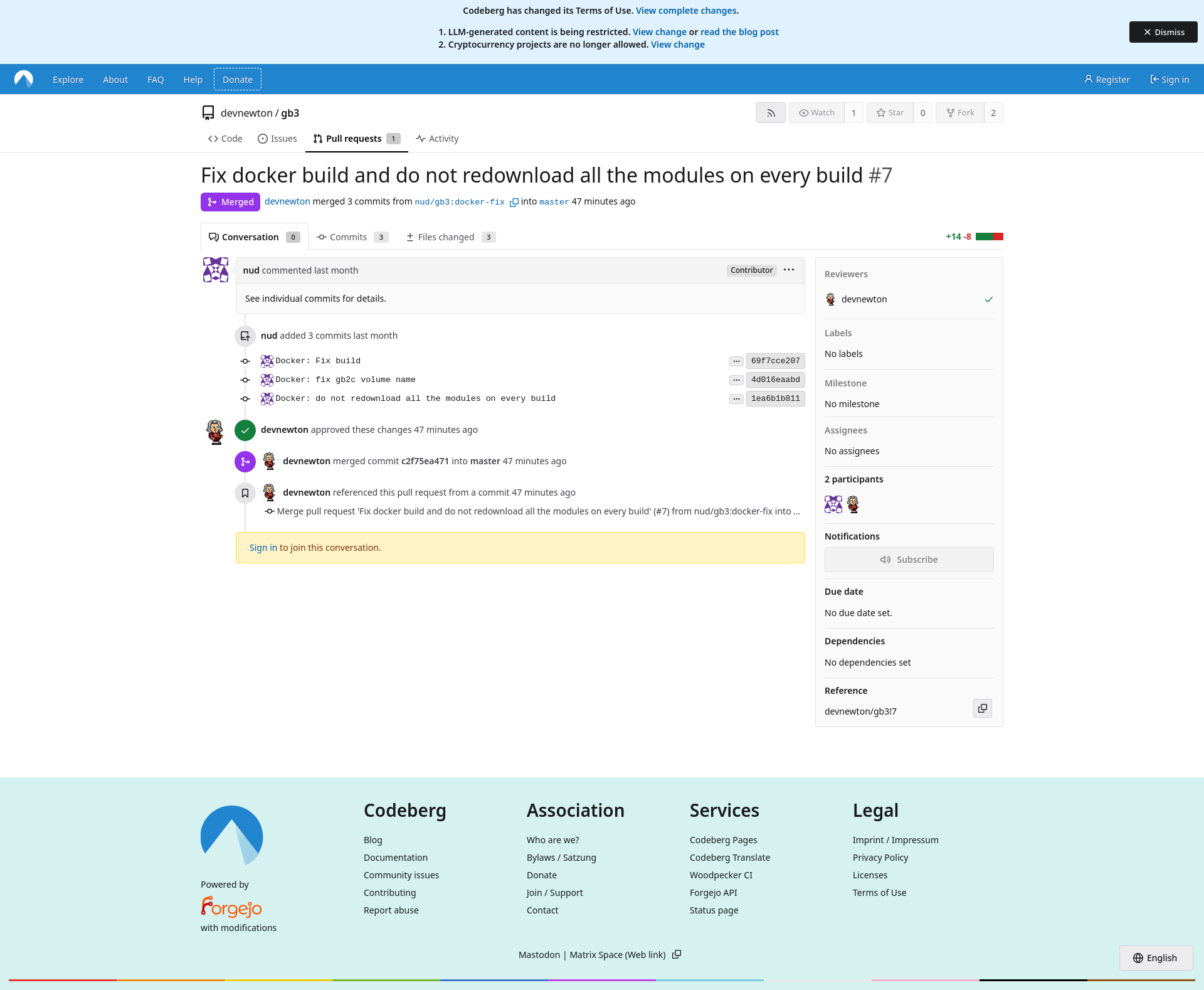Fork the gb3 repository
Image resolution: width=1204 pixels, height=990 pixels.
(x=960, y=113)
